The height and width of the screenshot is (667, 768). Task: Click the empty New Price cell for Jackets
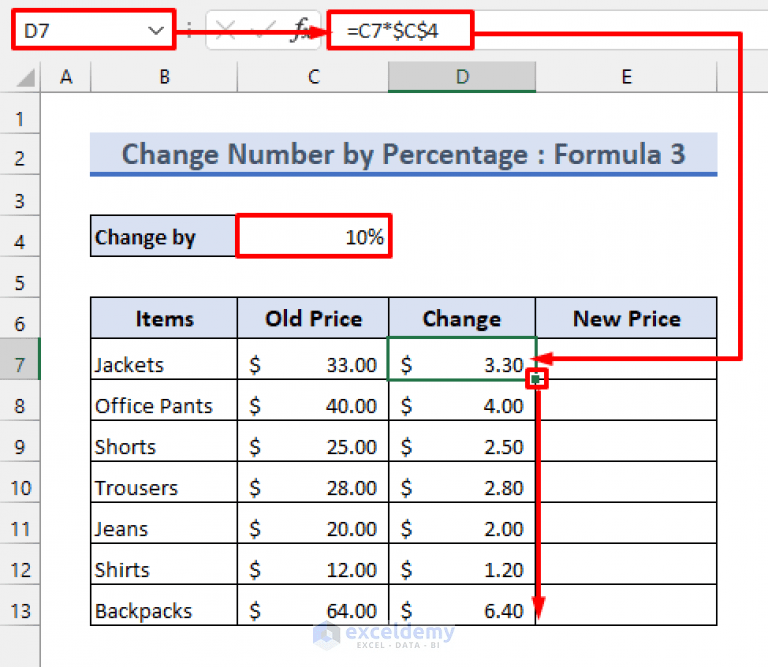pos(626,359)
